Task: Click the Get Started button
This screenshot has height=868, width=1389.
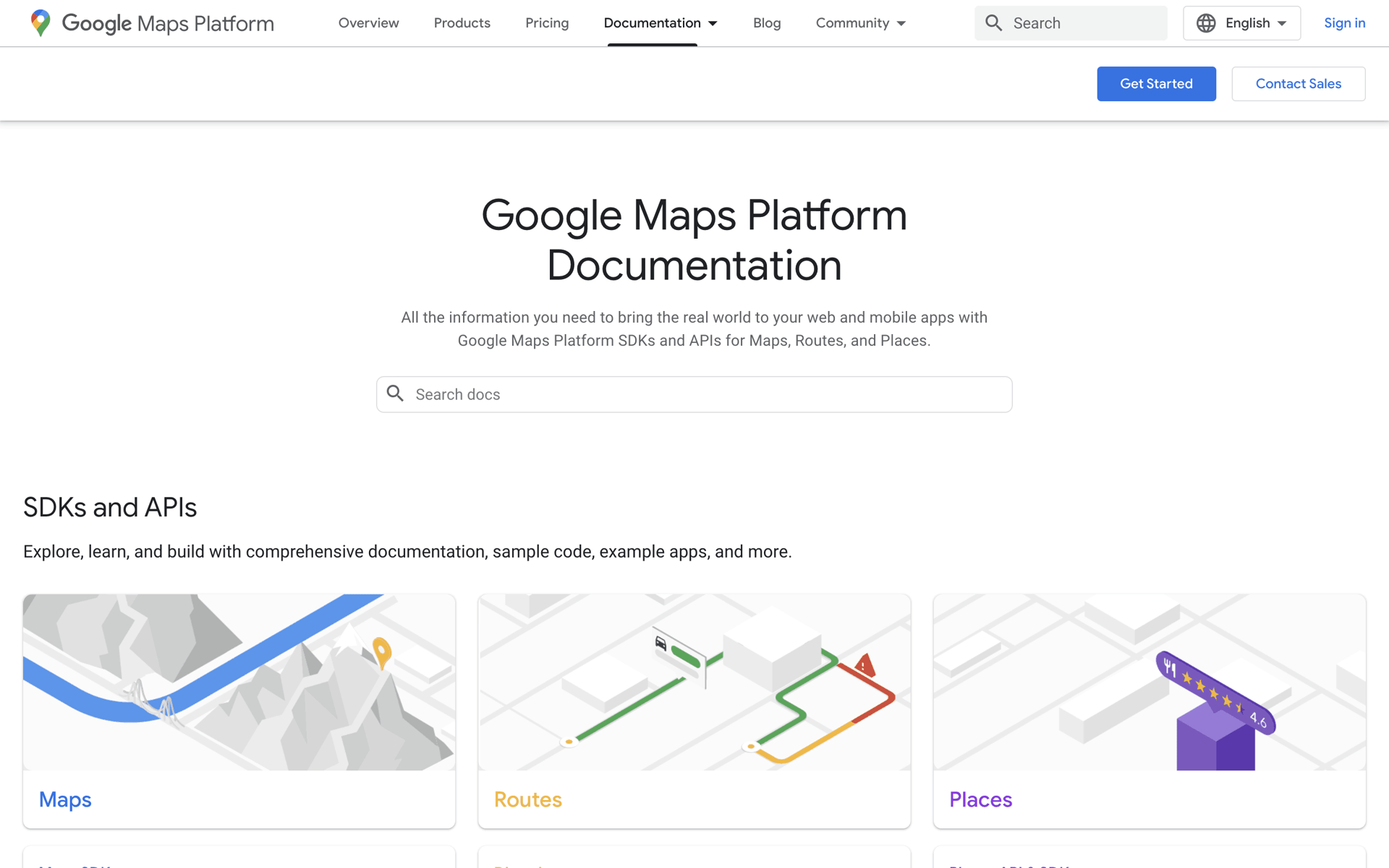Action: coord(1156,84)
